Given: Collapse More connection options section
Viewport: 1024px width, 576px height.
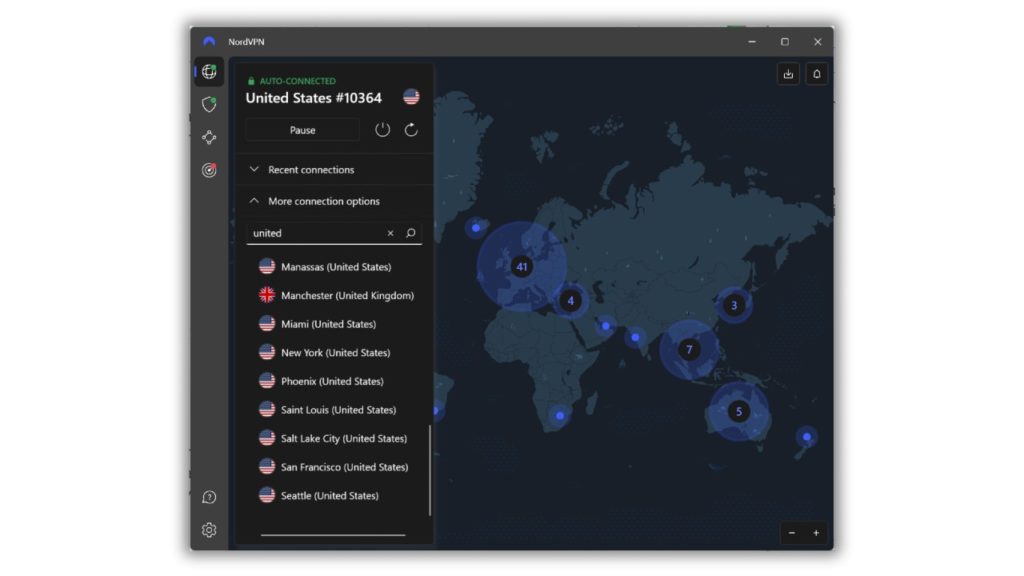Looking at the screenshot, I should [x=334, y=201].
